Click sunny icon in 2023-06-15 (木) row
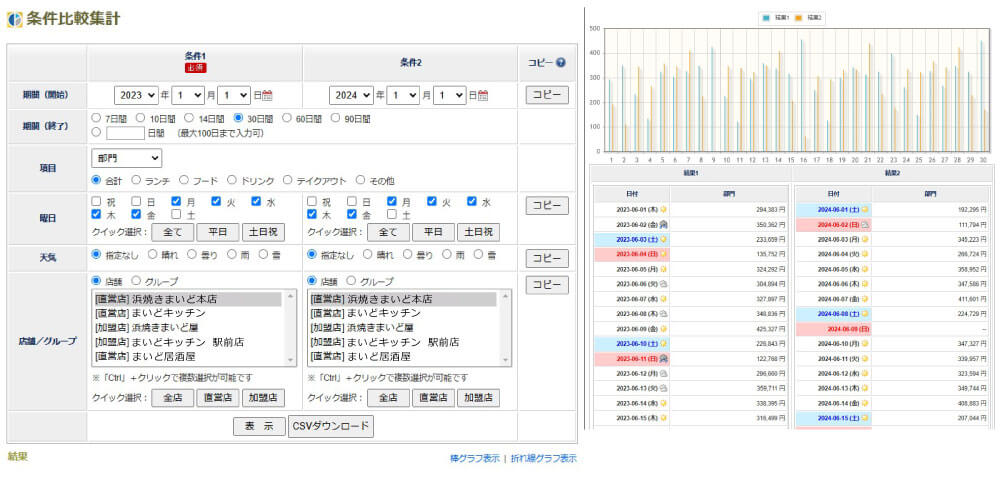Viewport: 1000px width, 480px height. [x=663, y=418]
